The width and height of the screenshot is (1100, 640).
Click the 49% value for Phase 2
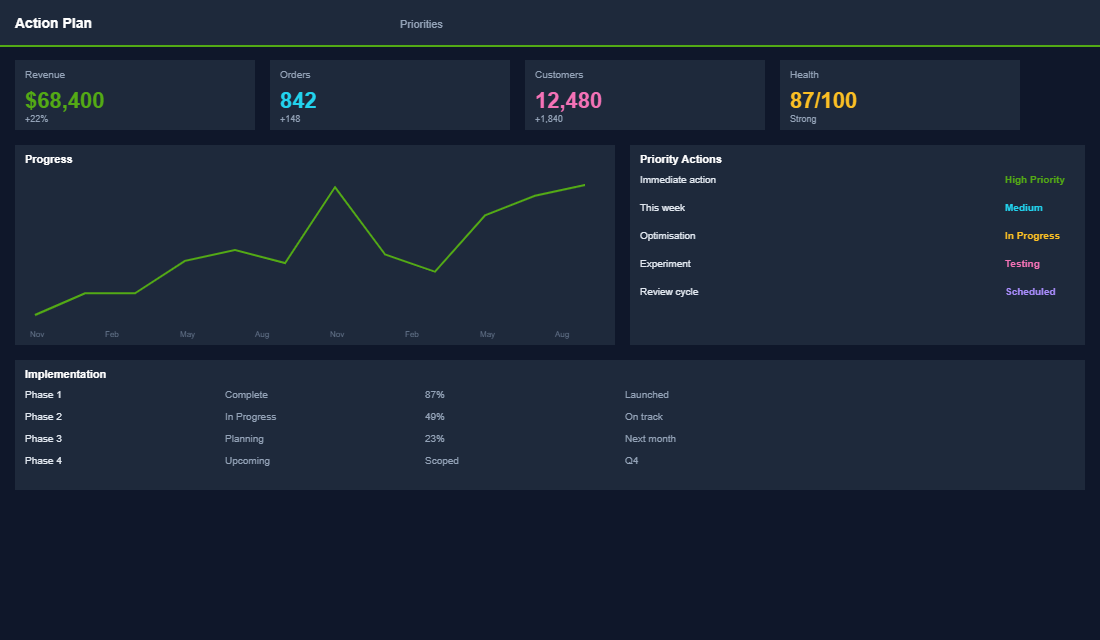click(x=434, y=416)
